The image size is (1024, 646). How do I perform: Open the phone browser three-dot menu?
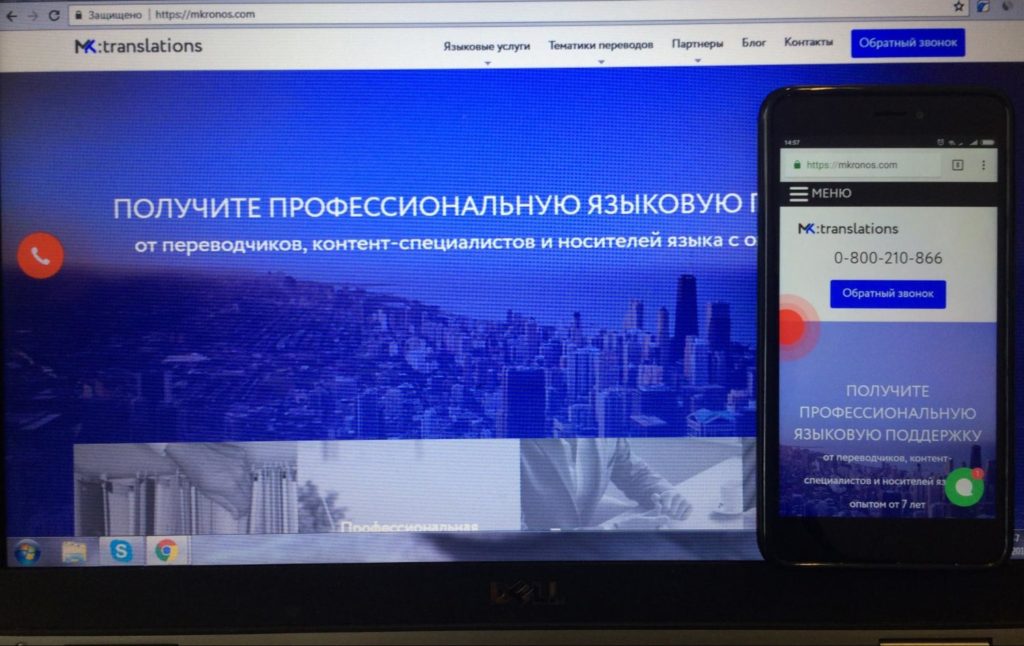pos(984,165)
